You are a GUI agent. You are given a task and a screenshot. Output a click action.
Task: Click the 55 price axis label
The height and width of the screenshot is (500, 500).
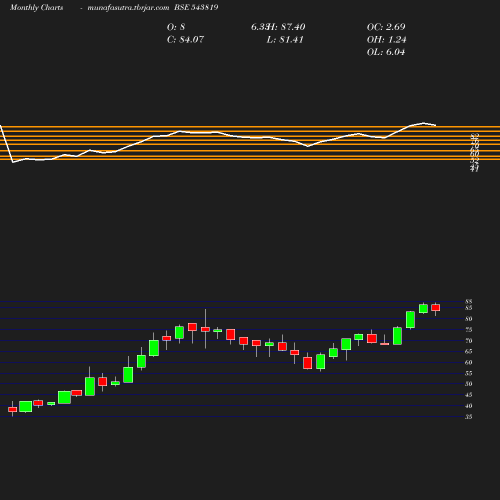pyautogui.click(x=469, y=373)
